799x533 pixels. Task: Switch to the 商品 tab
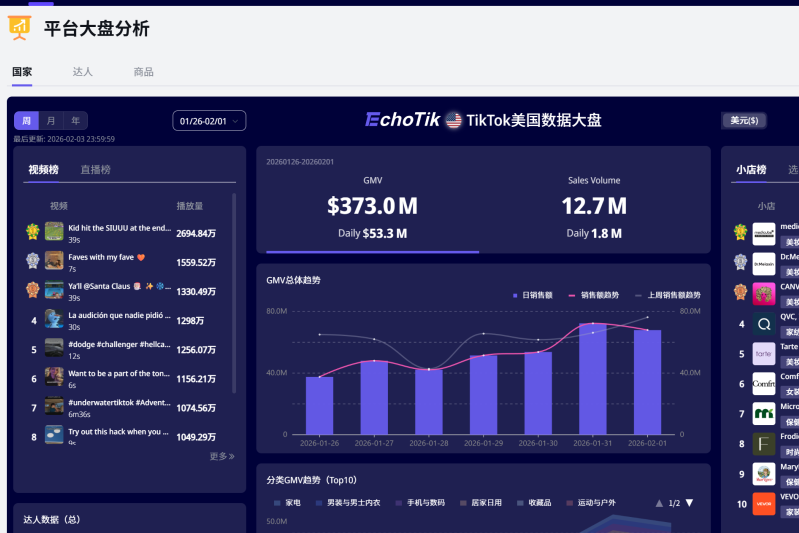tap(143, 72)
